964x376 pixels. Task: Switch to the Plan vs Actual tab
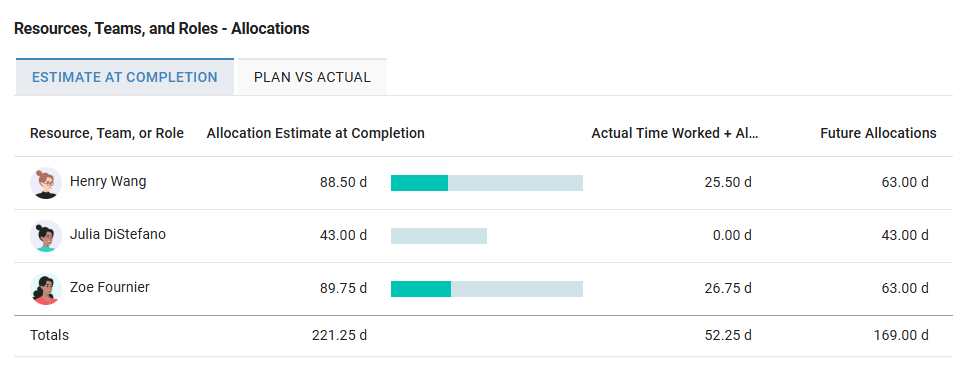312,77
